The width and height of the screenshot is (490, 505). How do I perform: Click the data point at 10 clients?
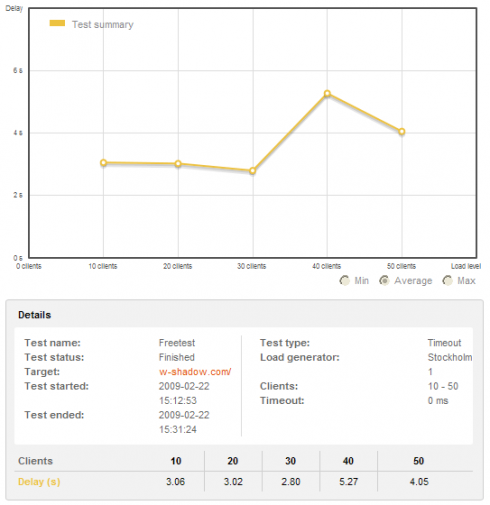click(103, 163)
